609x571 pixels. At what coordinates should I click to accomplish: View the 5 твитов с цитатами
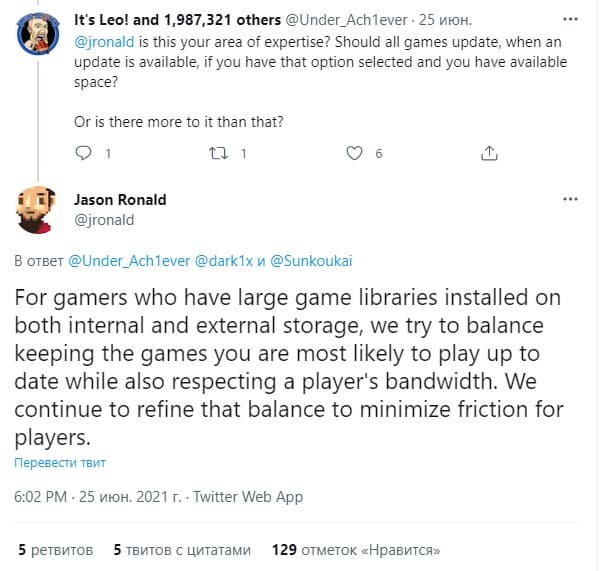(x=178, y=550)
